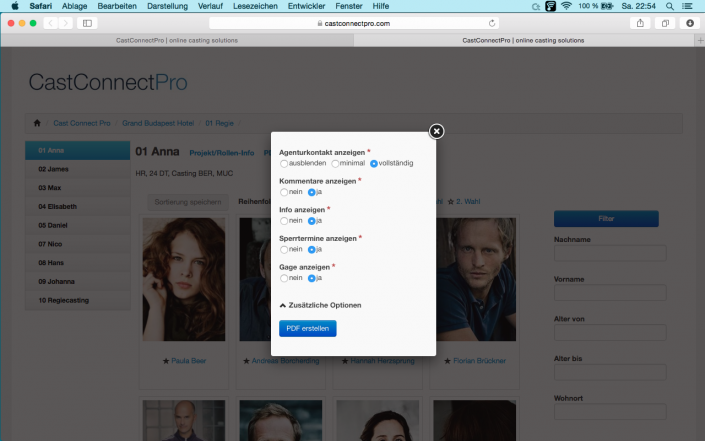This screenshot has height=441, width=705.
Task: Open the Grand Budapest Hotel breadcrumb
Action: click(x=158, y=123)
